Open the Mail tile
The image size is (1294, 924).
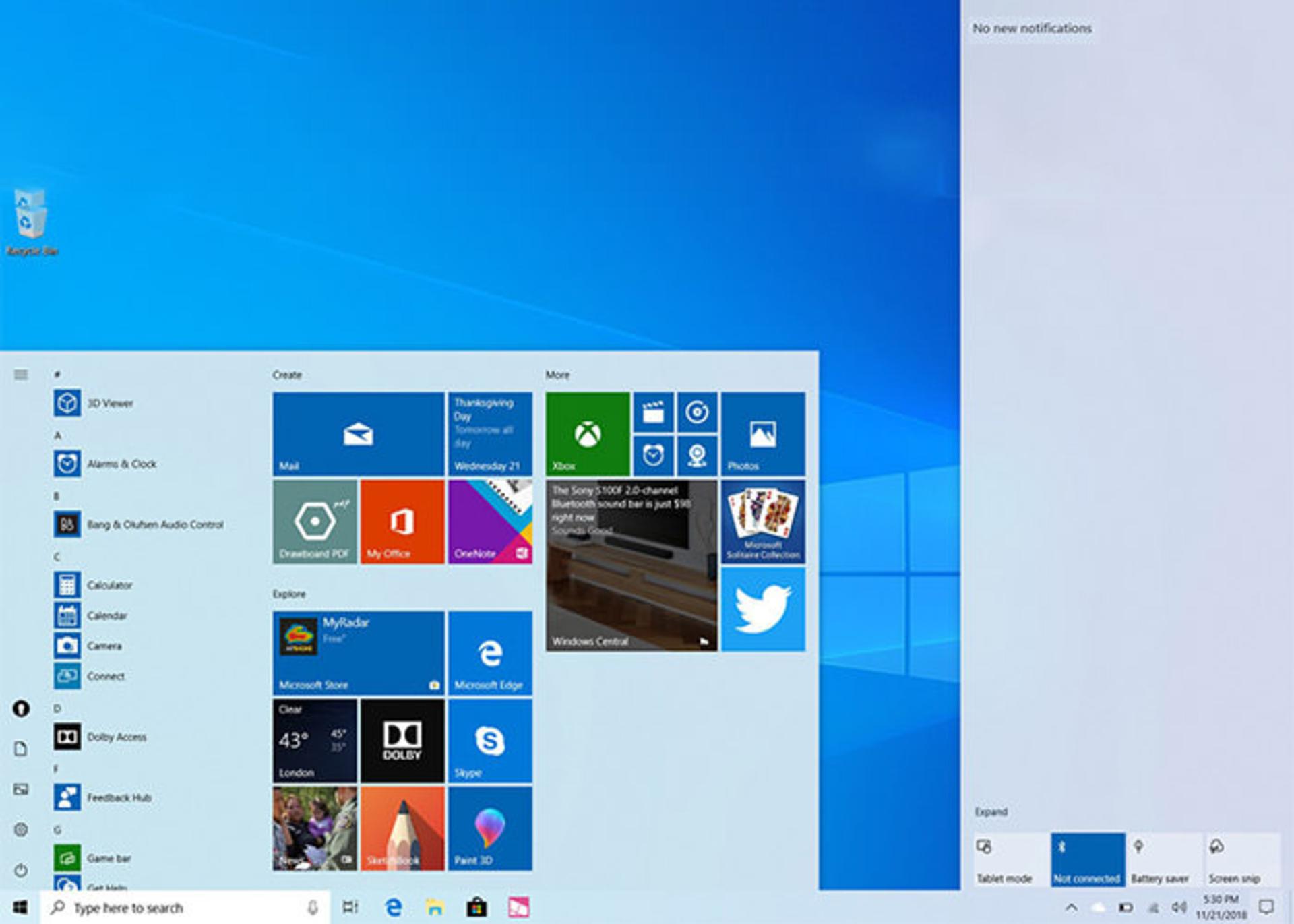tap(359, 434)
